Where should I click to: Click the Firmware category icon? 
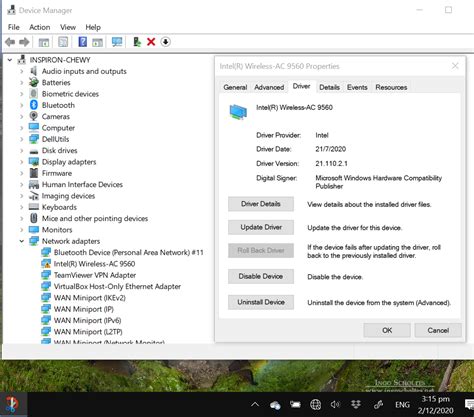(34, 173)
